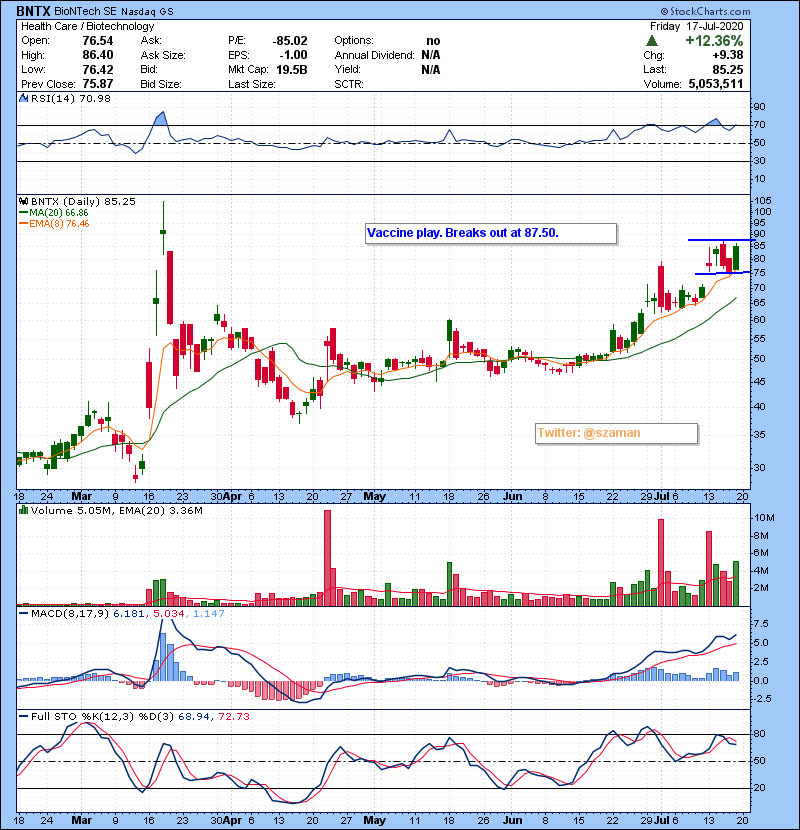Click the tallest red volume bar in late April
This screenshot has height=830, width=800.
(327, 558)
